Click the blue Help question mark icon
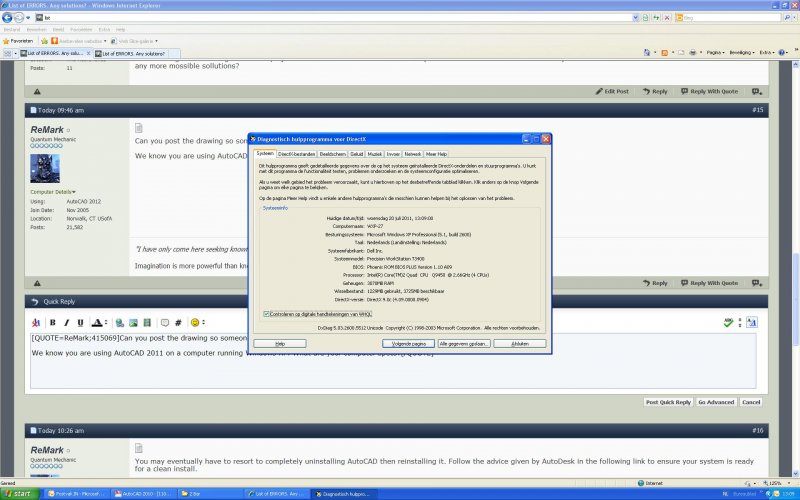Screen dimensions: 800x500 [783, 53]
